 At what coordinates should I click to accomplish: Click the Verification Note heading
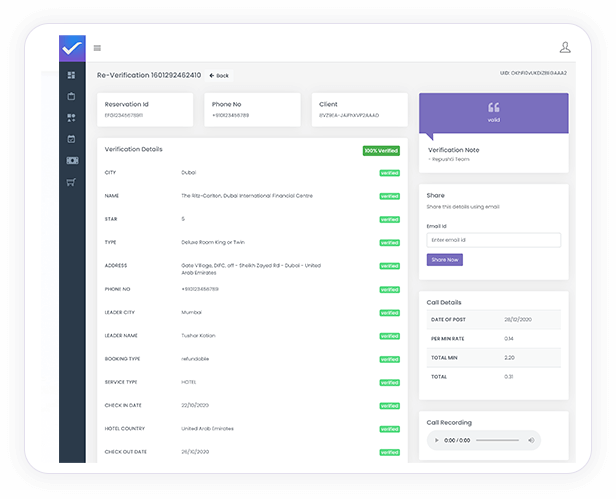pyautogui.click(x=453, y=150)
